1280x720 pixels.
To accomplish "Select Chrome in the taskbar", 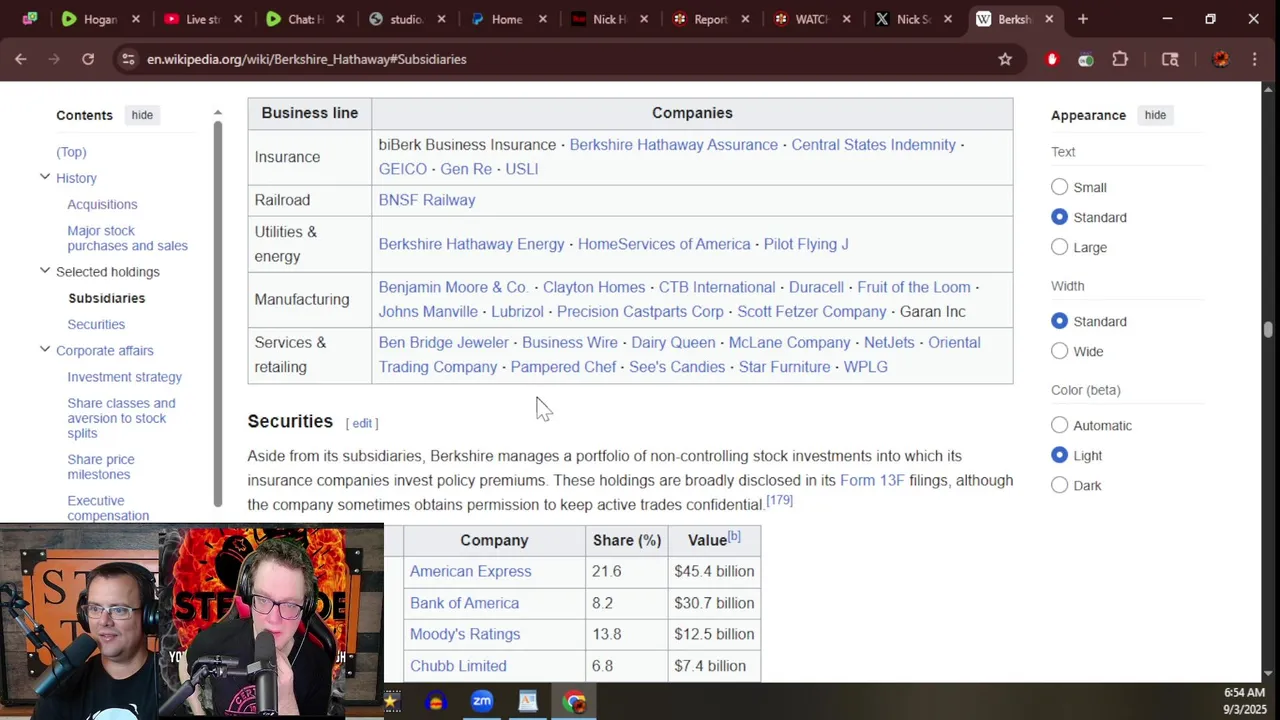I will (574, 701).
